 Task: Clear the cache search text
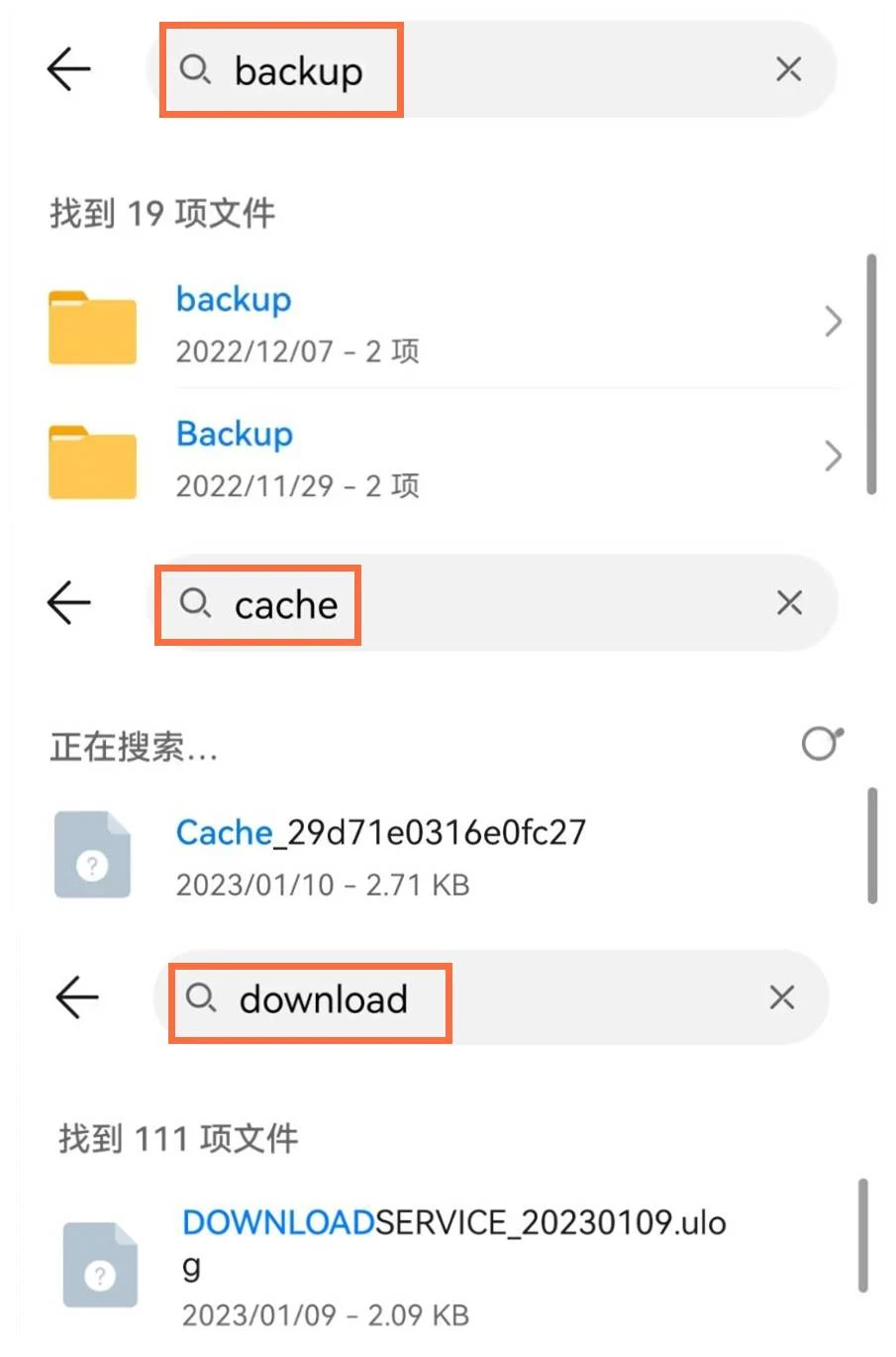tap(789, 602)
